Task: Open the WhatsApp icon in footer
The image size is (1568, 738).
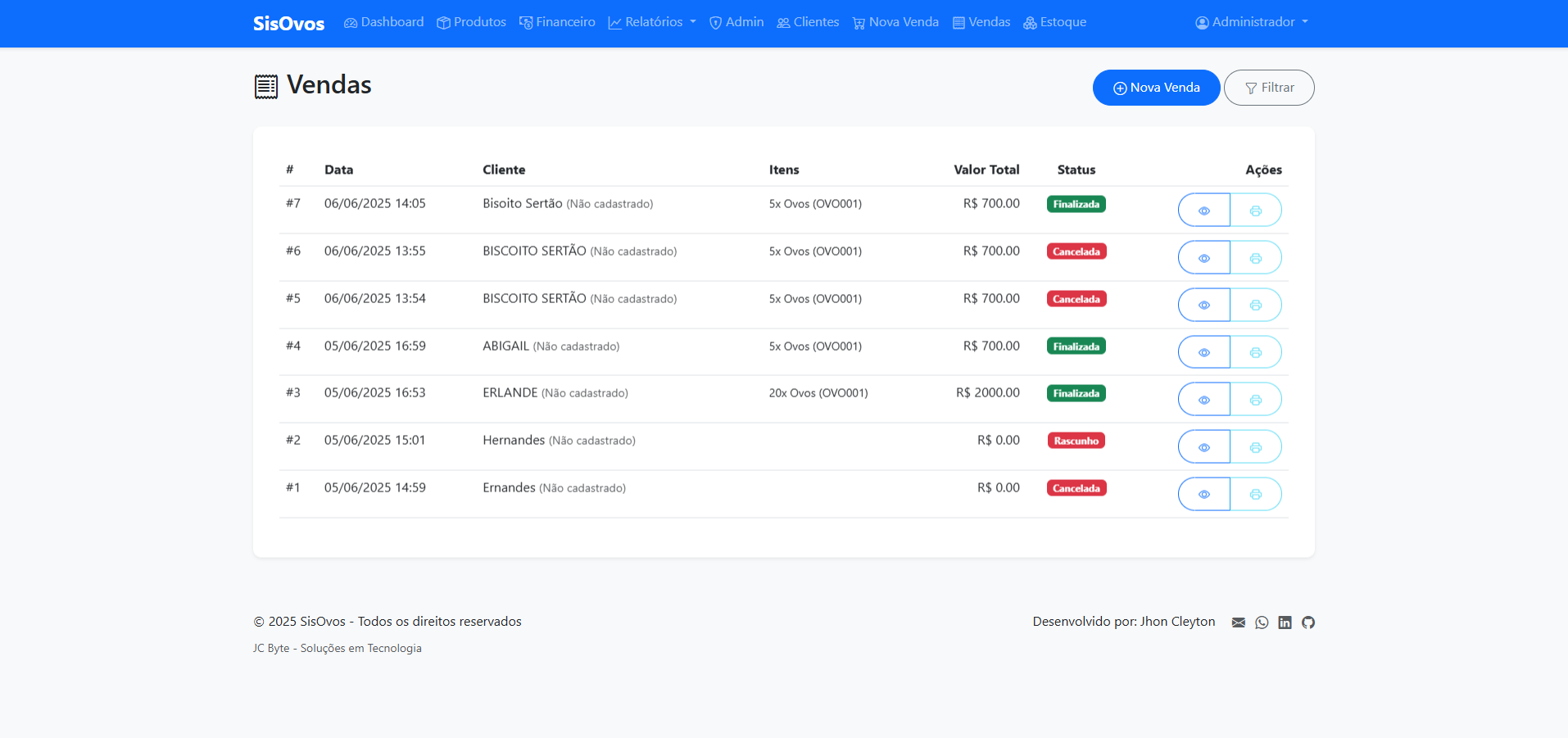Action: coord(1262,623)
